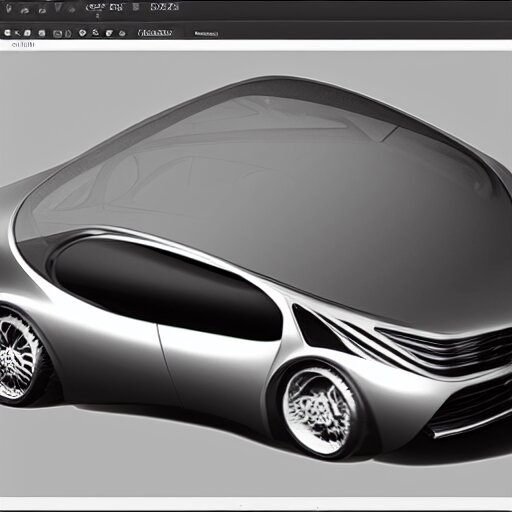Click the cloud-shaped icon ending the lower icon group
The height and width of the screenshot is (512, 512).
click(122, 33)
